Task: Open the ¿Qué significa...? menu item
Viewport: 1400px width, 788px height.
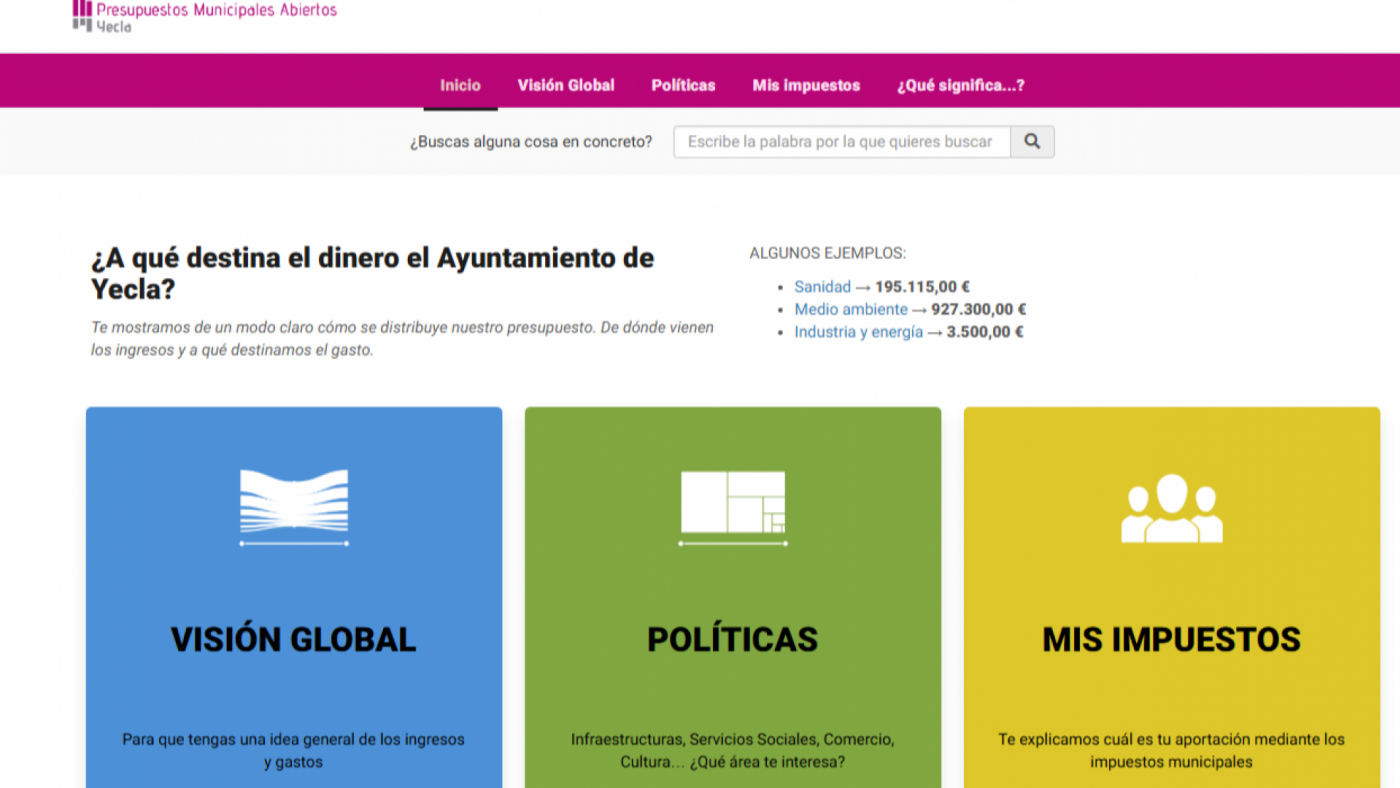Action: tap(960, 85)
